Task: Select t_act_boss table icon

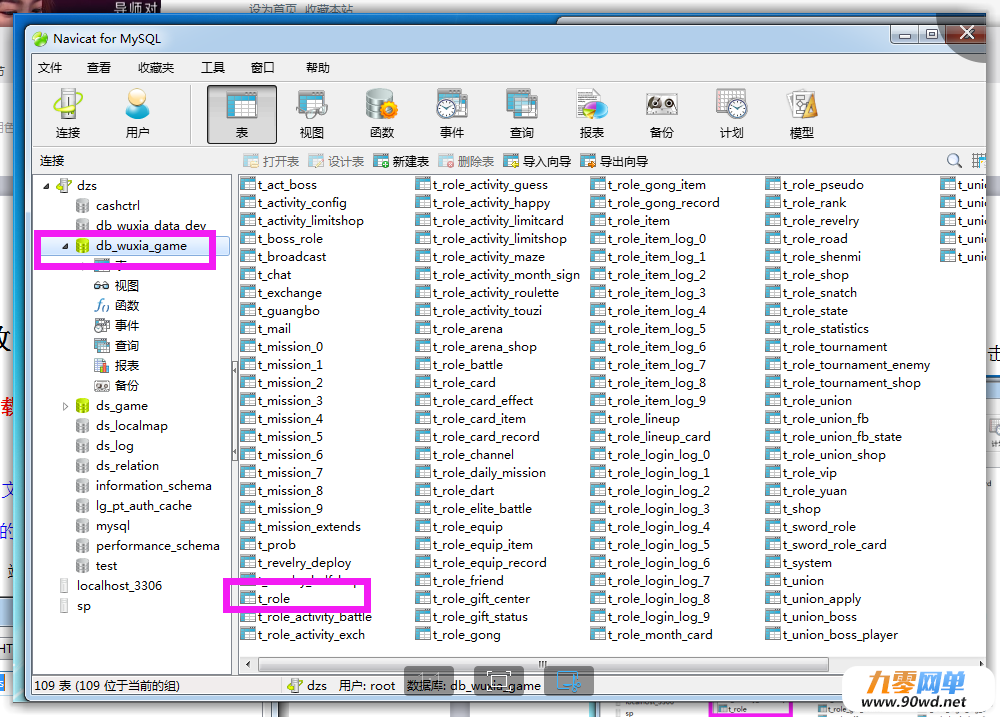Action: [x=248, y=185]
